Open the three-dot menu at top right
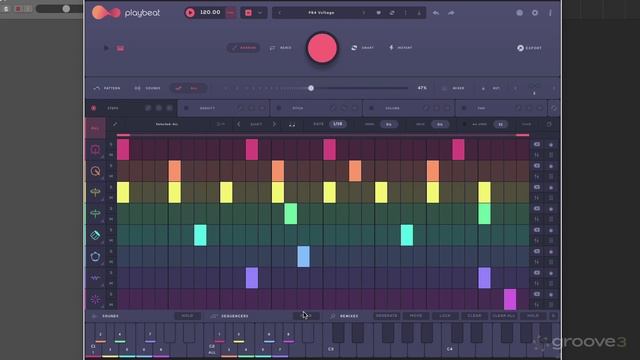 550,13
